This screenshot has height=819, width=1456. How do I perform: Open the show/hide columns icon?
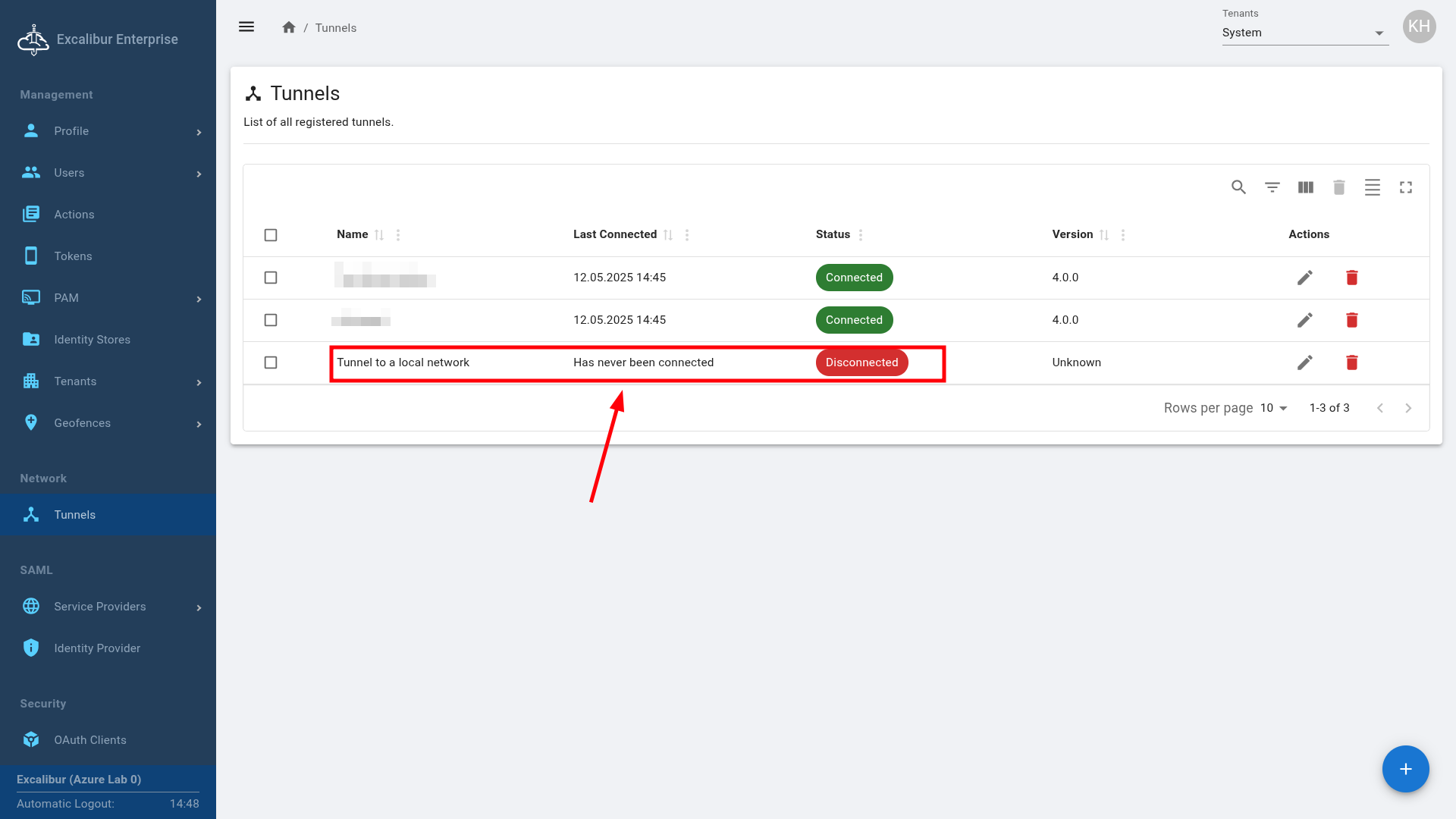click(1306, 187)
